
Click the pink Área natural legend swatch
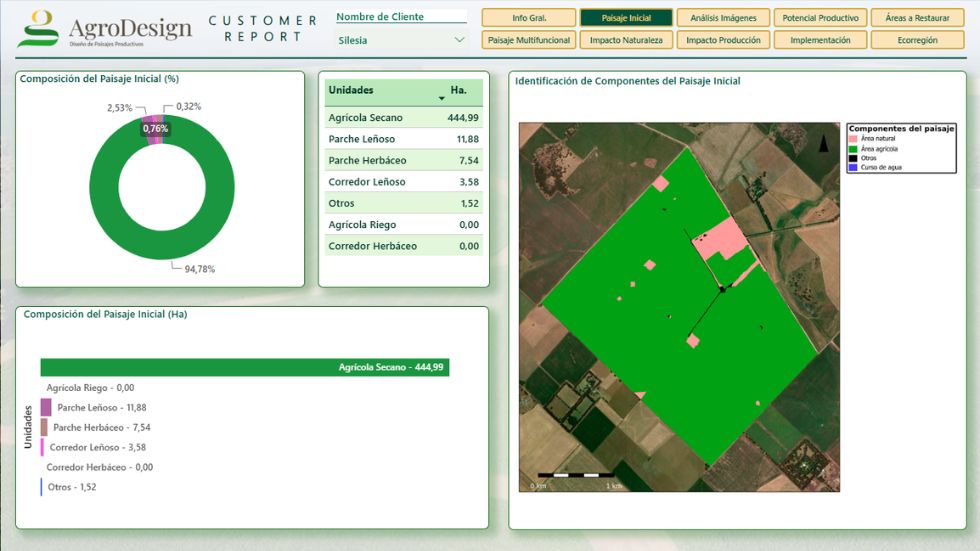pyautogui.click(x=852, y=139)
